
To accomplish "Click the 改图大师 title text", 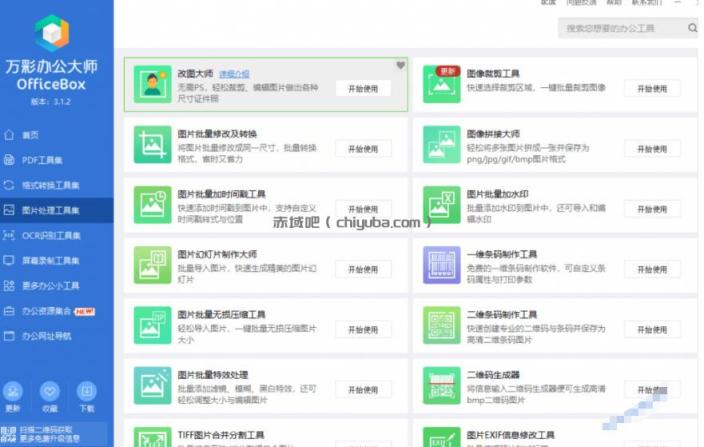I will [195, 74].
